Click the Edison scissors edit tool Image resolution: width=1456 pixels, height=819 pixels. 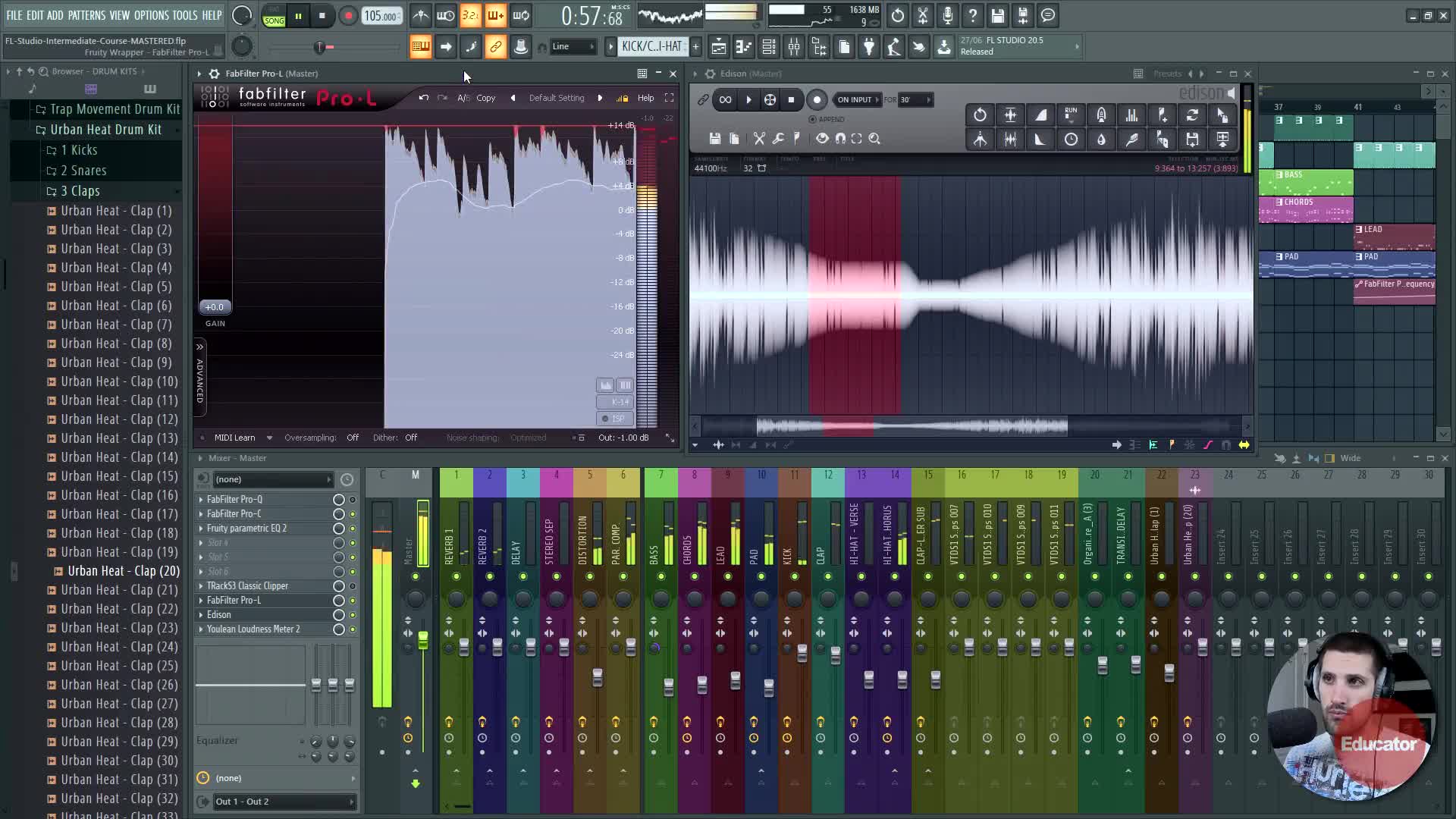coord(759,139)
